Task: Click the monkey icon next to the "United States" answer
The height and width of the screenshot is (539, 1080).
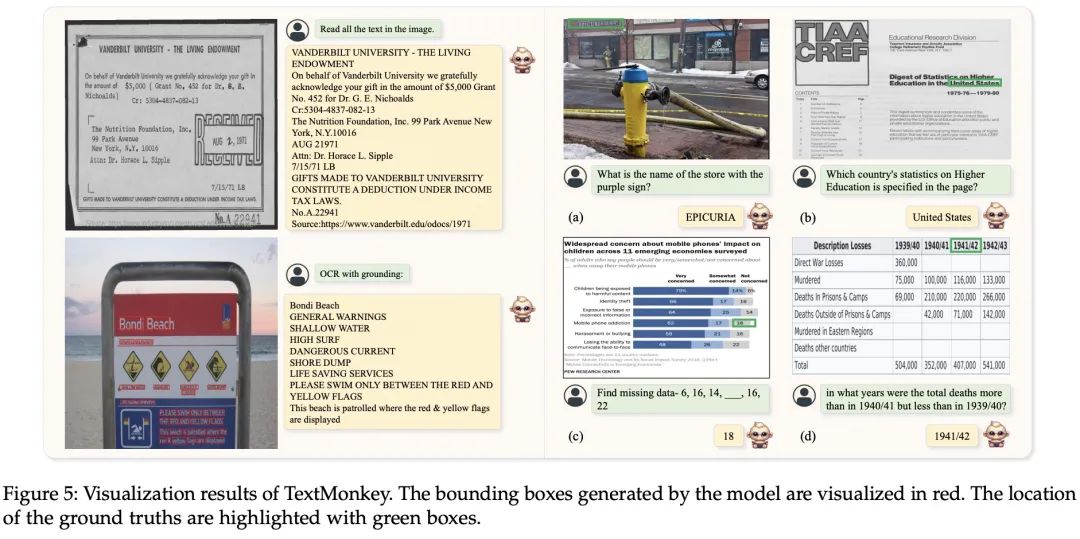Action: [x=995, y=216]
